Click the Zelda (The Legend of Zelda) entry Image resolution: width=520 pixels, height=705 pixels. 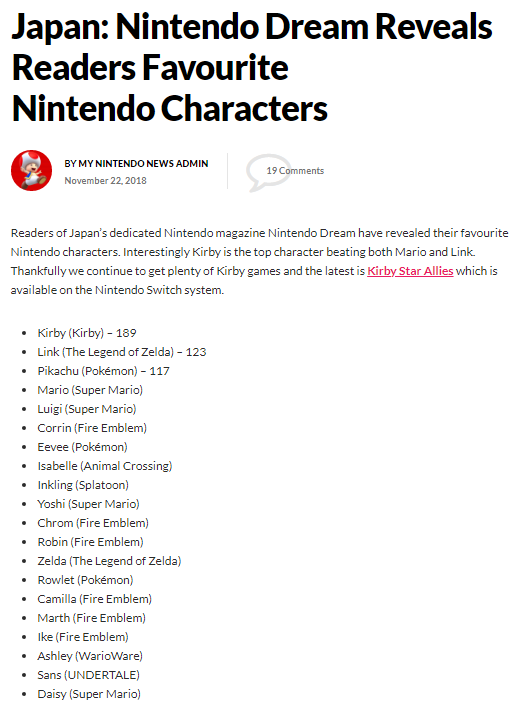(x=109, y=561)
